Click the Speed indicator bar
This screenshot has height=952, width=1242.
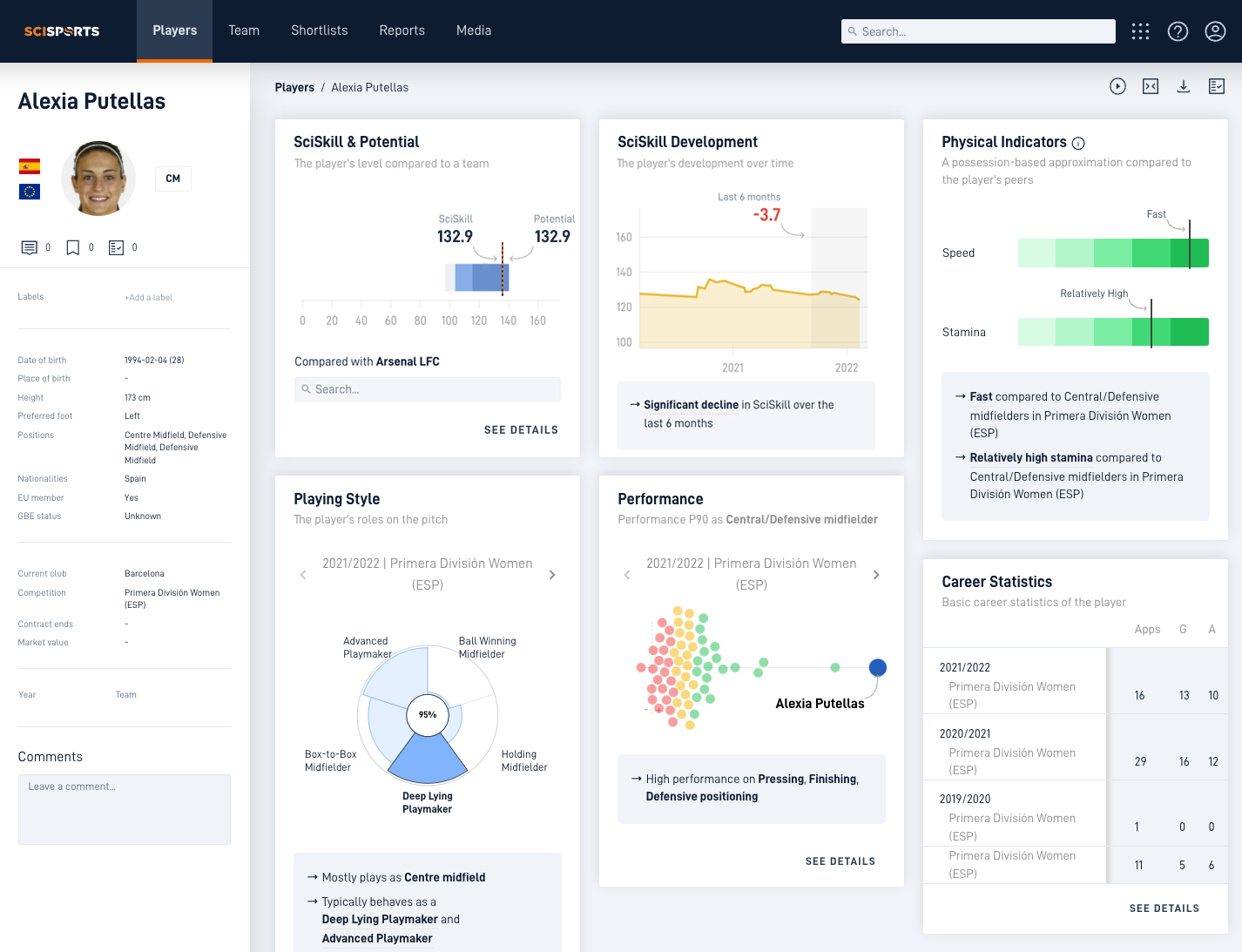1113,253
